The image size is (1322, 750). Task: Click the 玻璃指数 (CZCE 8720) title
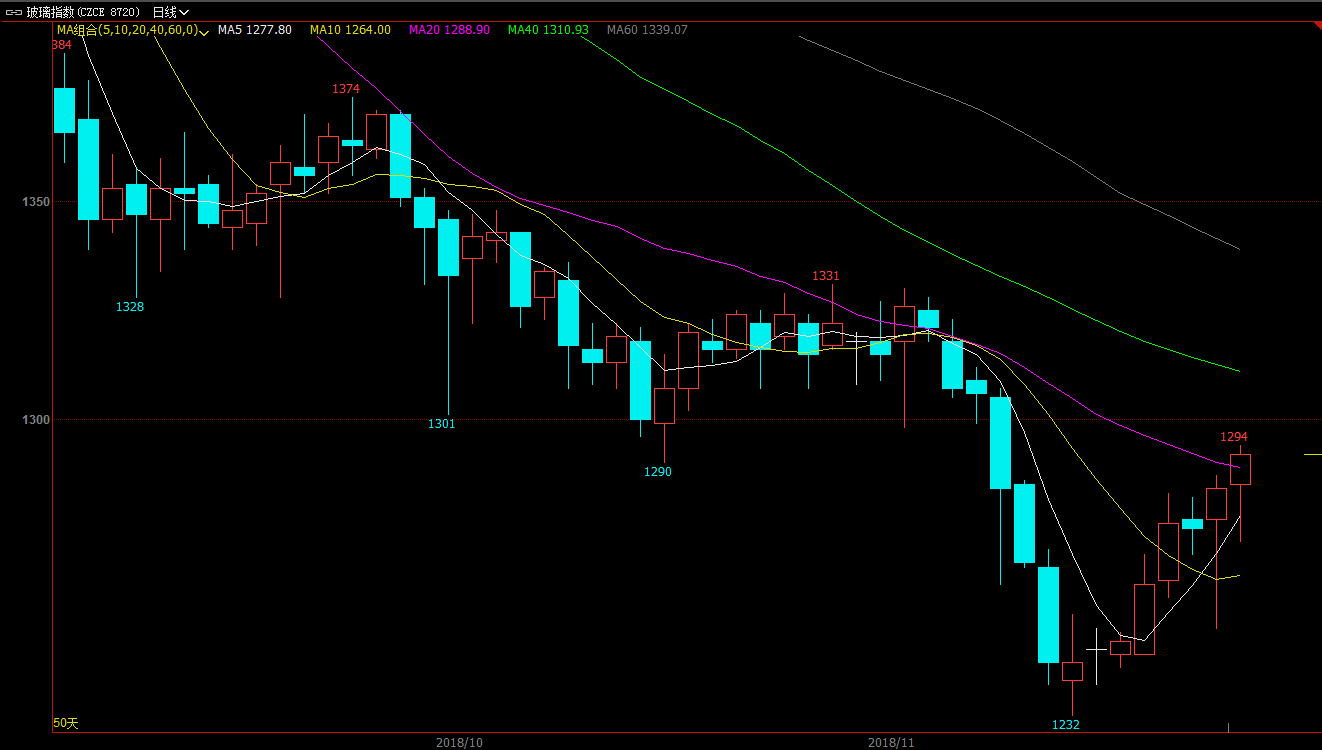(84, 12)
